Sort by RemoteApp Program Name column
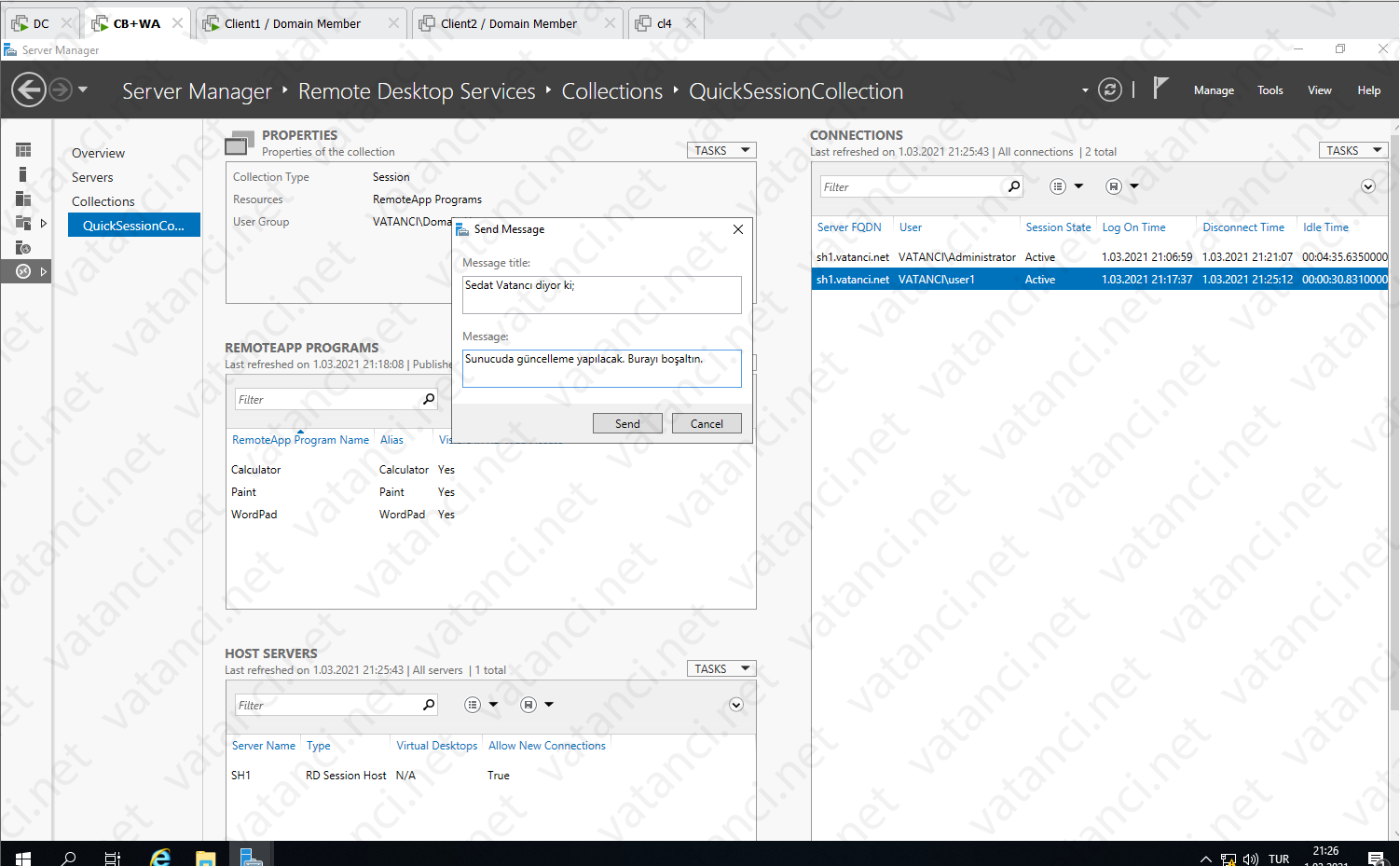Image resolution: width=1400 pixels, height=866 pixels. 300,440
